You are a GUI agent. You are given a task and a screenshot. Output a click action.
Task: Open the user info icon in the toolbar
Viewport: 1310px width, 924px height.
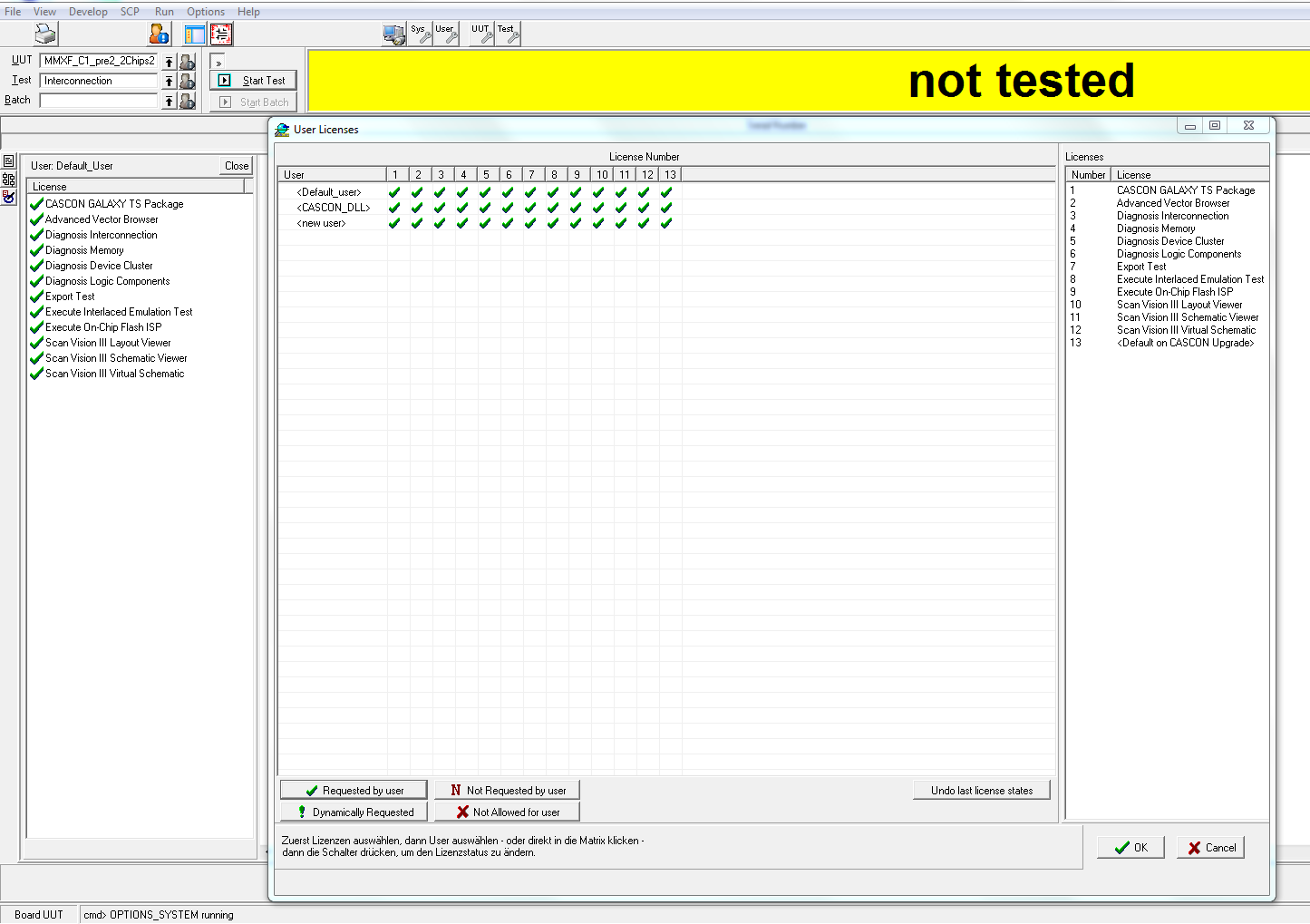tap(160, 34)
